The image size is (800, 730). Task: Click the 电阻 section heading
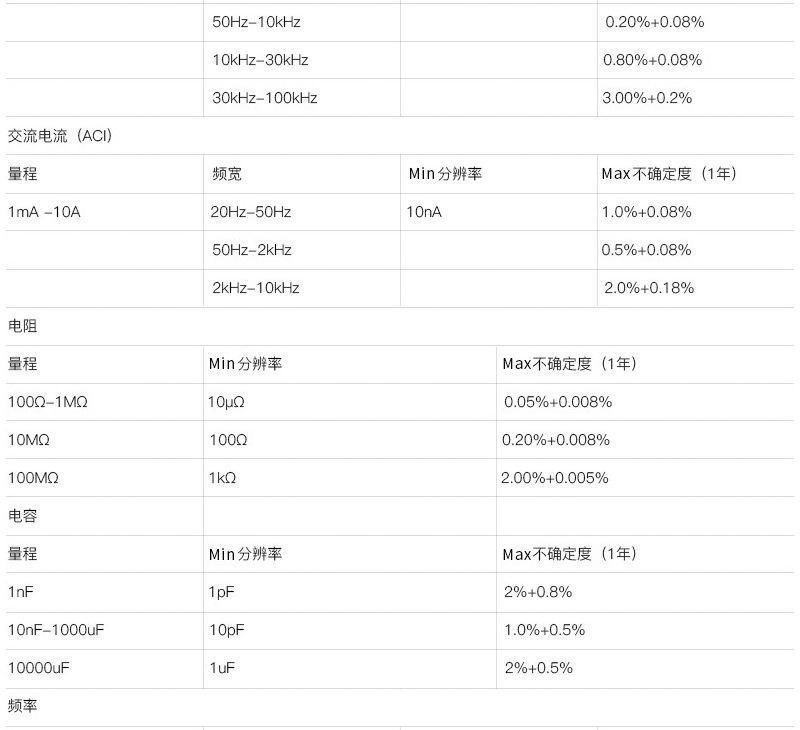pos(22,326)
